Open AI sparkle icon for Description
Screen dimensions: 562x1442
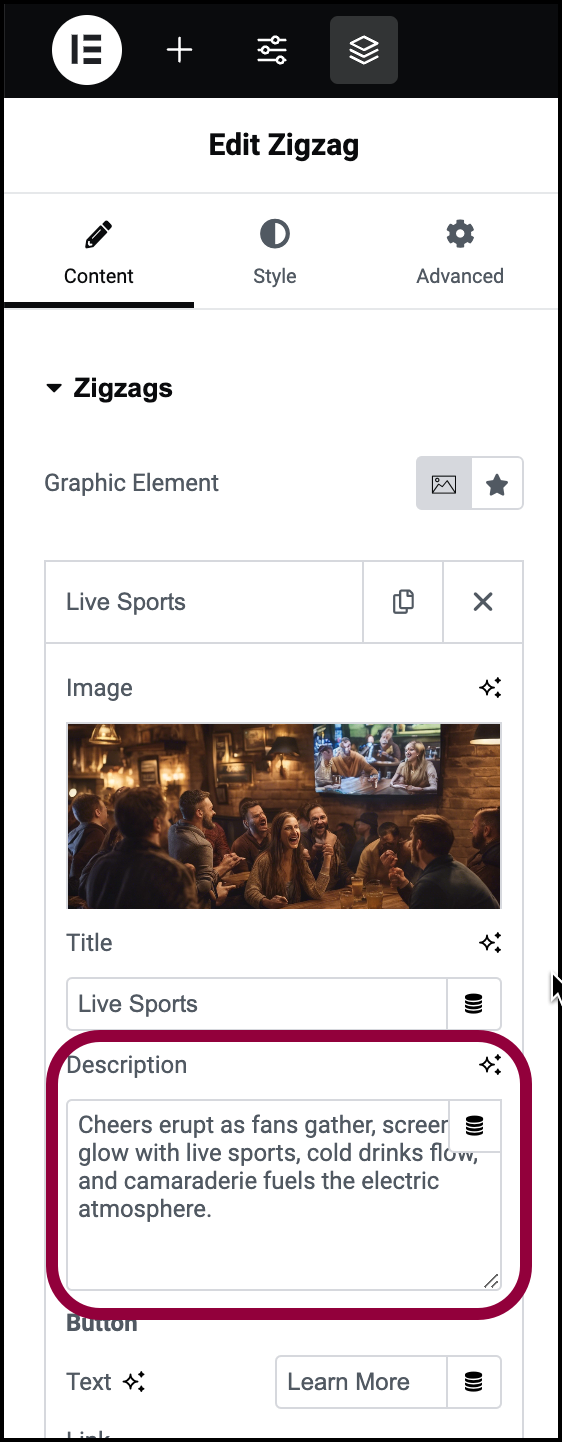(490, 1065)
